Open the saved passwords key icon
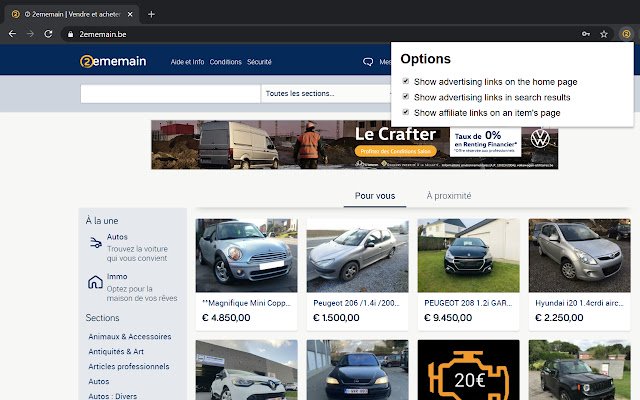Screen dimensions: 640x400 point(586,34)
